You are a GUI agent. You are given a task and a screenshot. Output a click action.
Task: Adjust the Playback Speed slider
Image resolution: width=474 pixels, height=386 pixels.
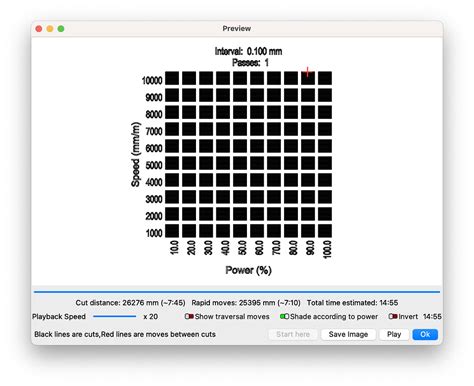(x=115, y=316)
